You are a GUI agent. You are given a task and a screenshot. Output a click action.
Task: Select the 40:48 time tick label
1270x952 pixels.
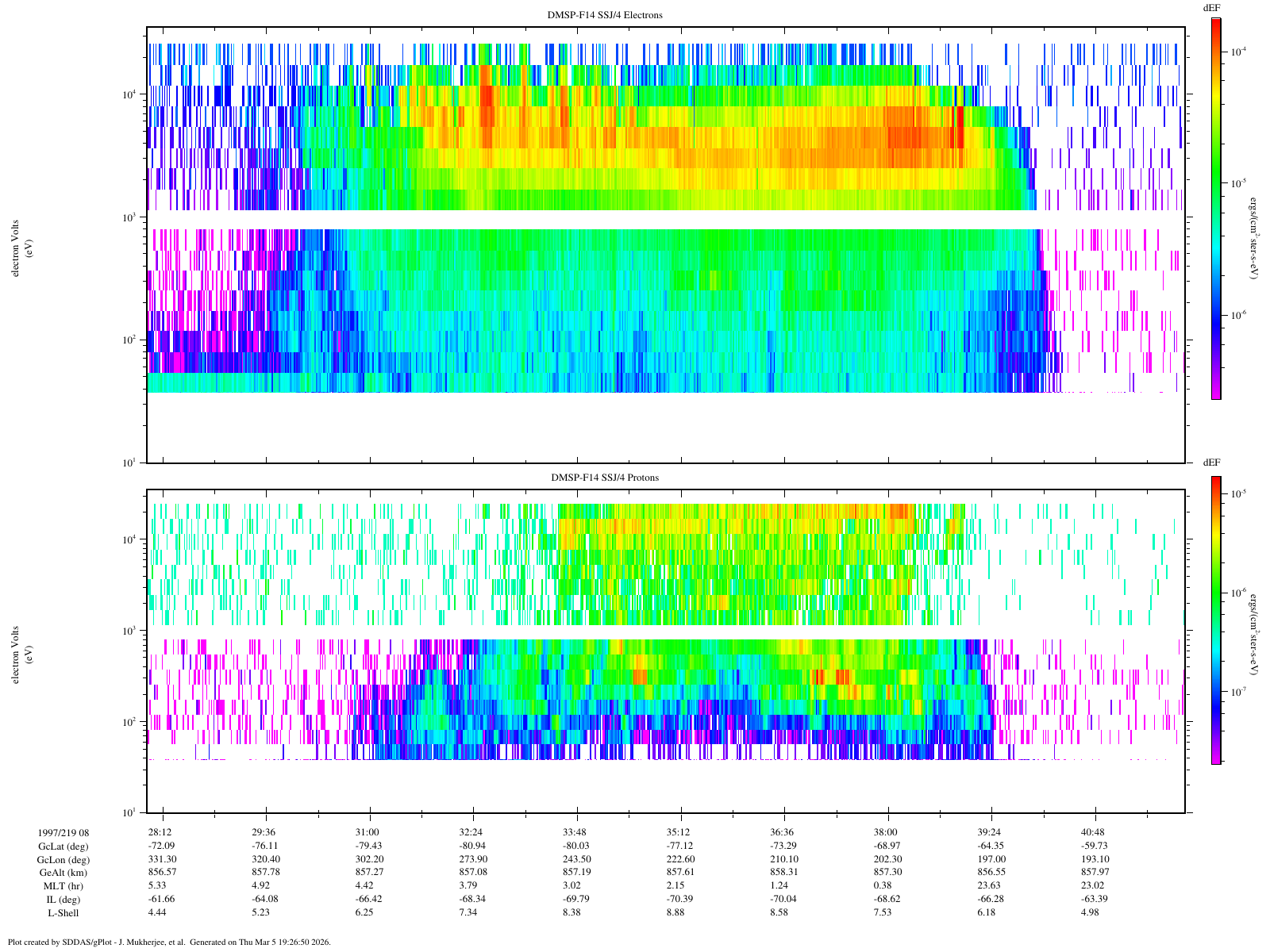coord(1093,832)
